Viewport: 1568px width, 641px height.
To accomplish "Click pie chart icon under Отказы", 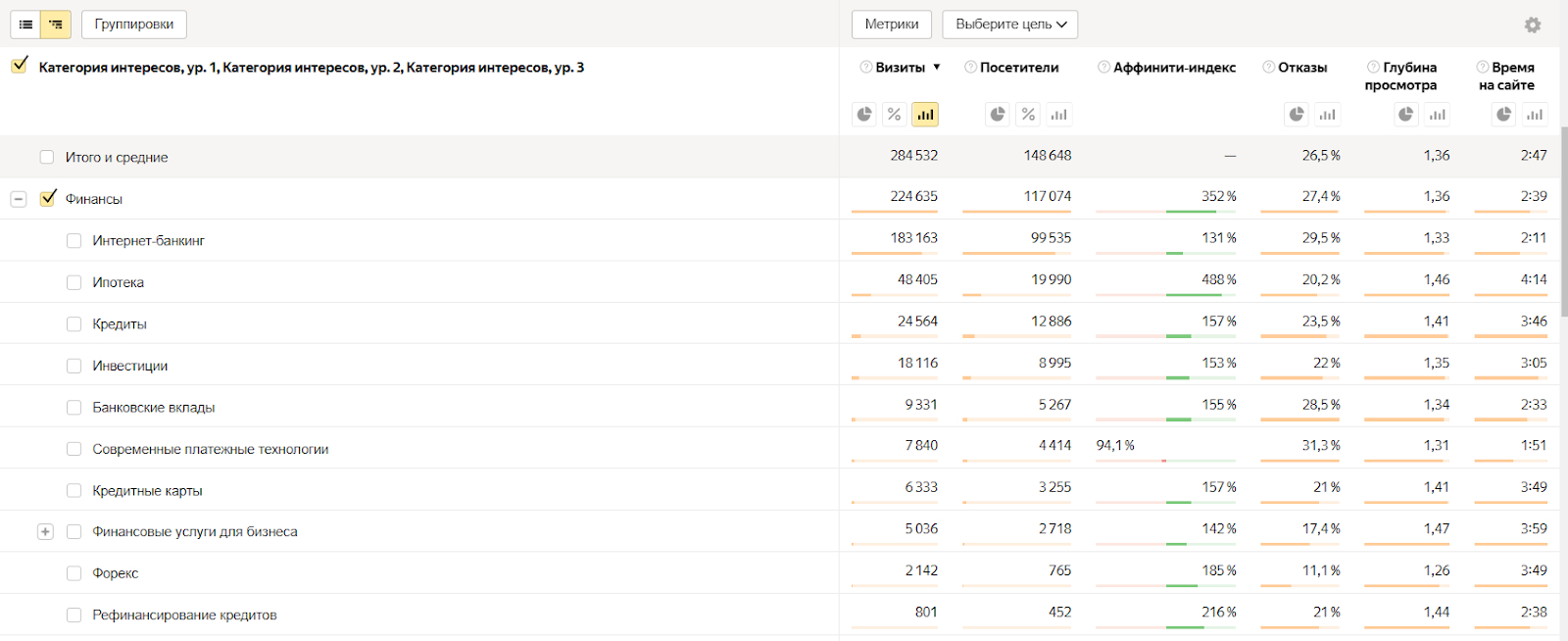I will (1297, 115).
